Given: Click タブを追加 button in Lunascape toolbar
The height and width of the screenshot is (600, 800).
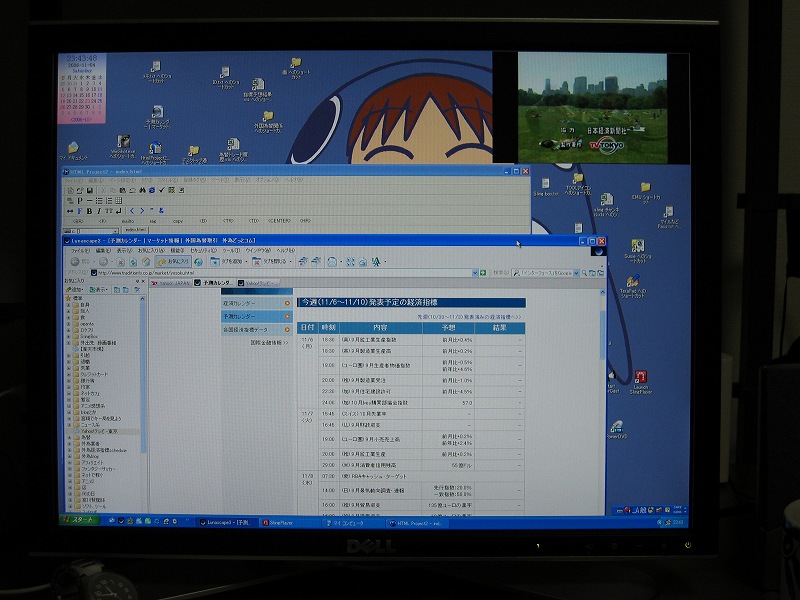Looking at the screenshot, I should (x=228, y=262).
